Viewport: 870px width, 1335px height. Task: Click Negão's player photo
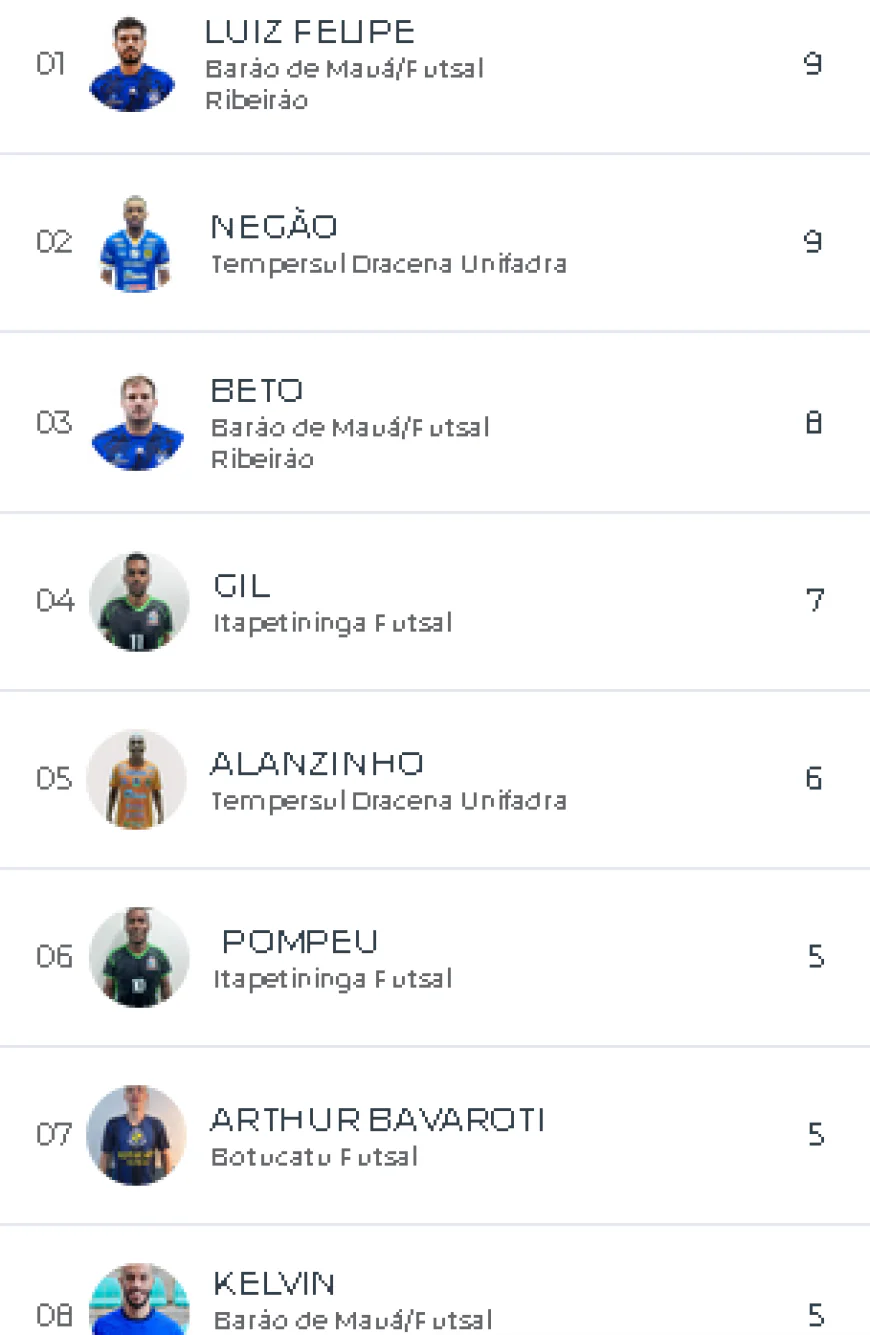click(x=135, y=243)
